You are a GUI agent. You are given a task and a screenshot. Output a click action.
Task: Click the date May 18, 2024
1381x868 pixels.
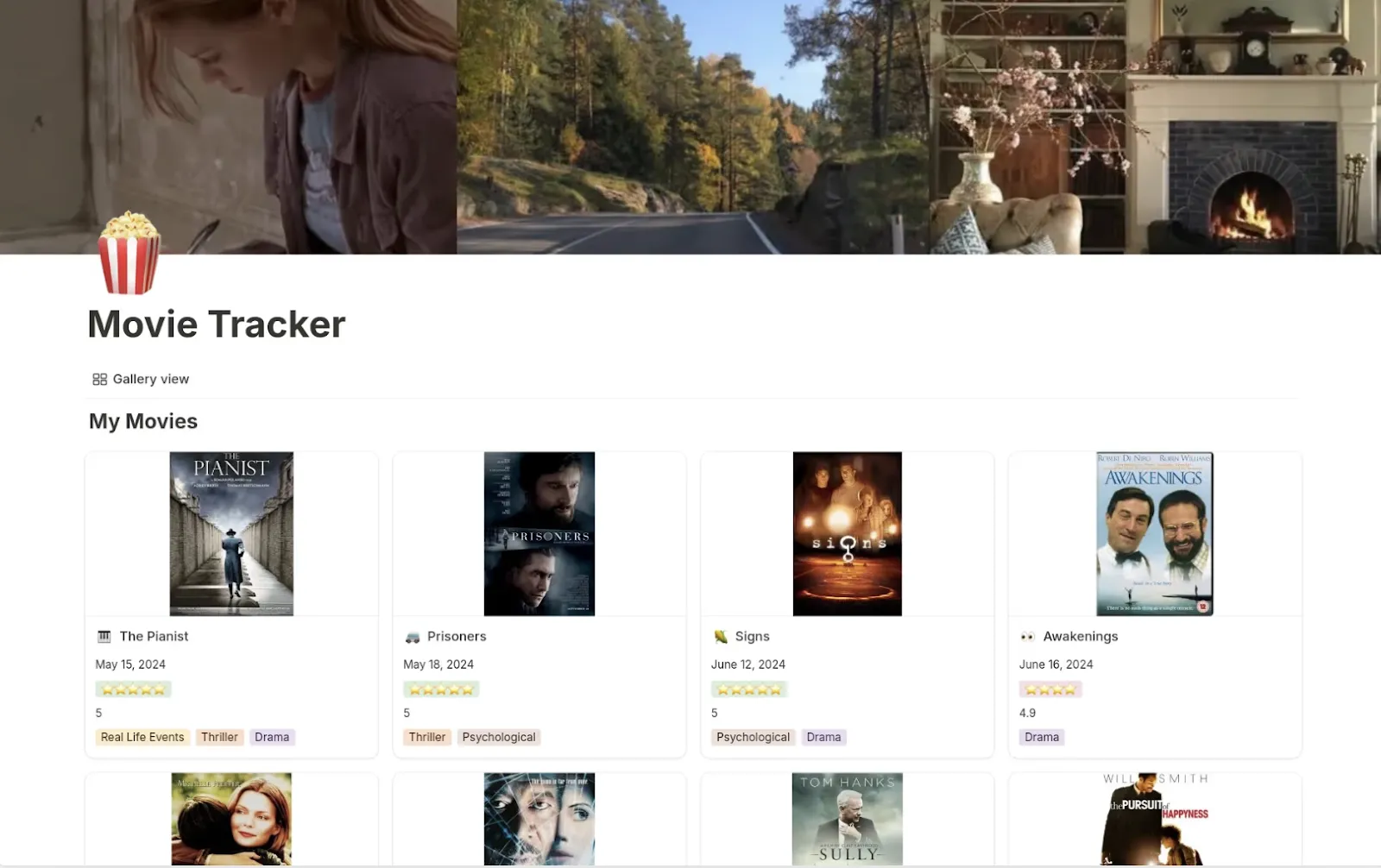pos(438,664)
